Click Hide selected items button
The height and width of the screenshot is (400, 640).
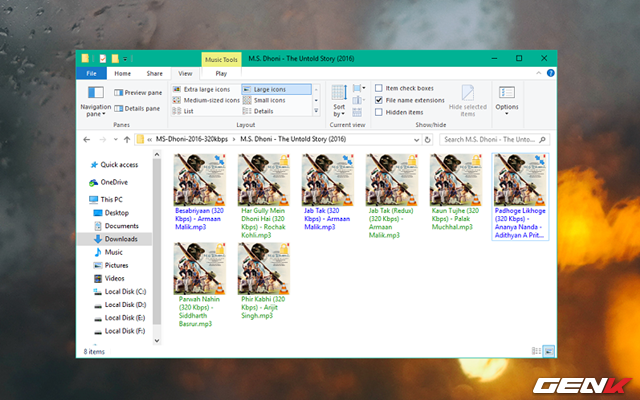[468, 101]
